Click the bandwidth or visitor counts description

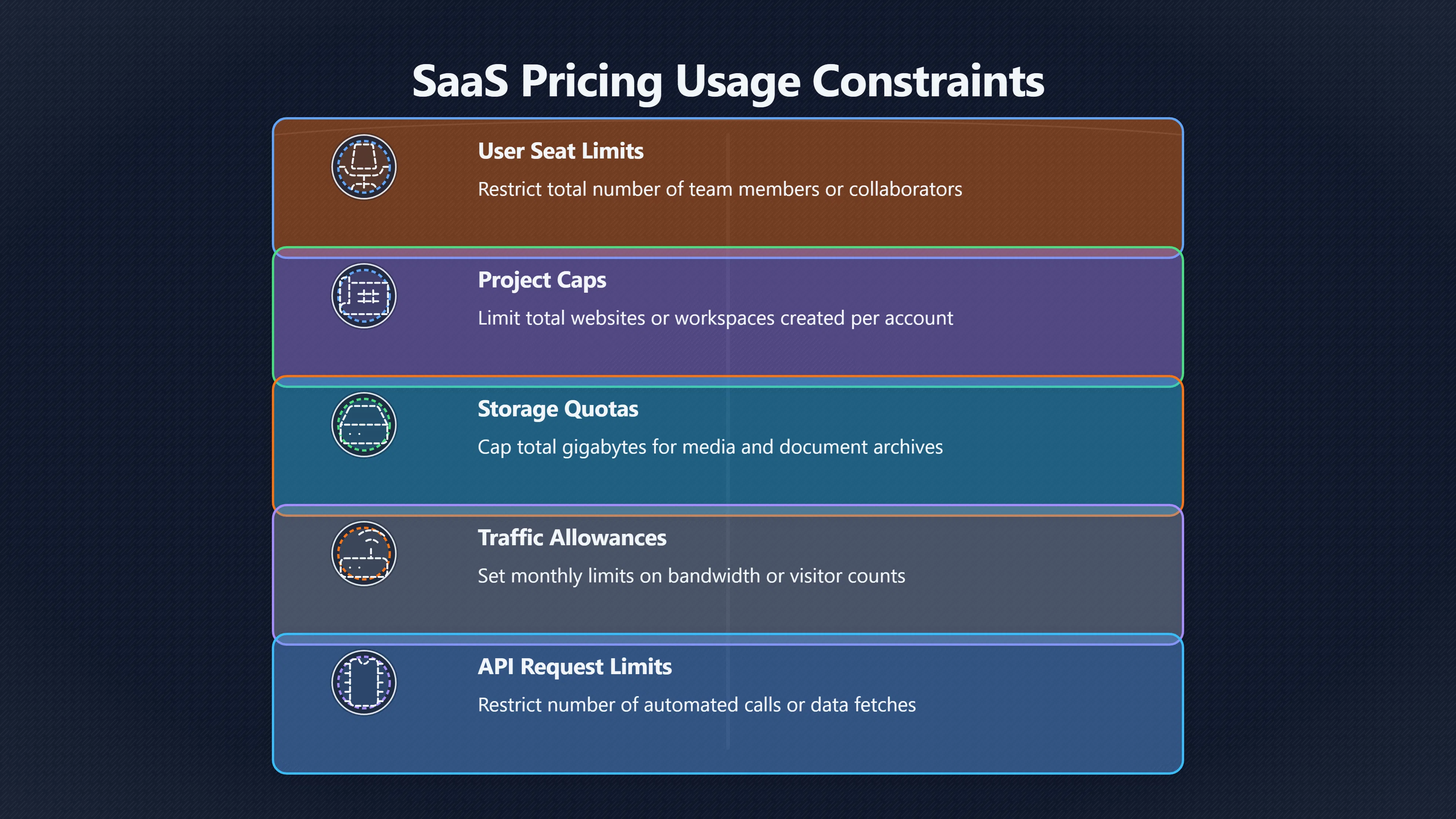tap(691, 576)
